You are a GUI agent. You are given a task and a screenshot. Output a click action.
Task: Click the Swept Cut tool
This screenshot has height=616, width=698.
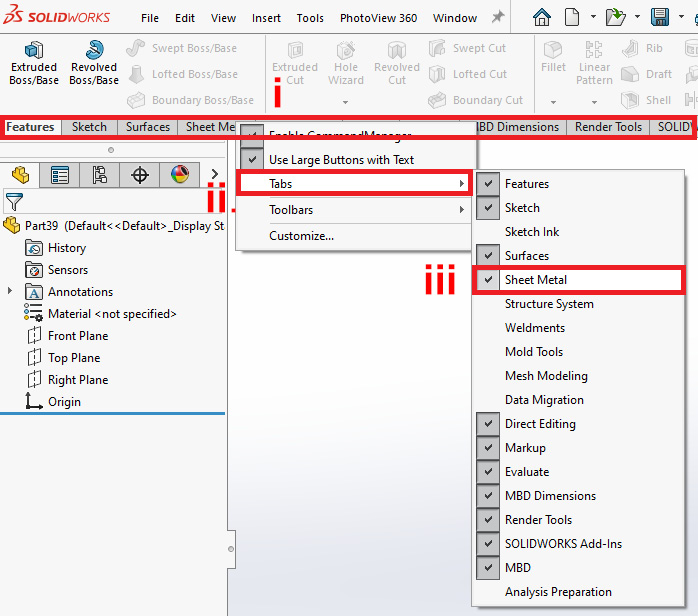(467, 48)
